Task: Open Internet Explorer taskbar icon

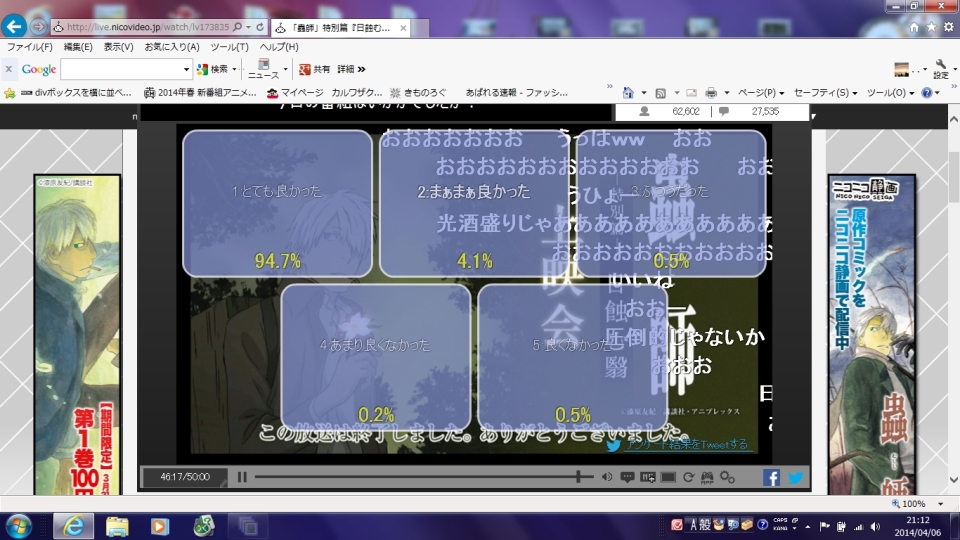Action: (x=73, y=526)
